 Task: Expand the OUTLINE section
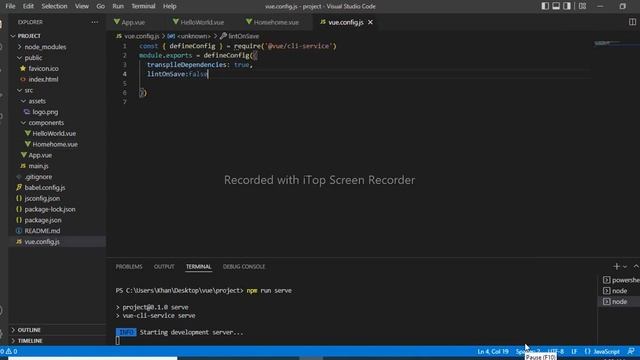(29, 330)
